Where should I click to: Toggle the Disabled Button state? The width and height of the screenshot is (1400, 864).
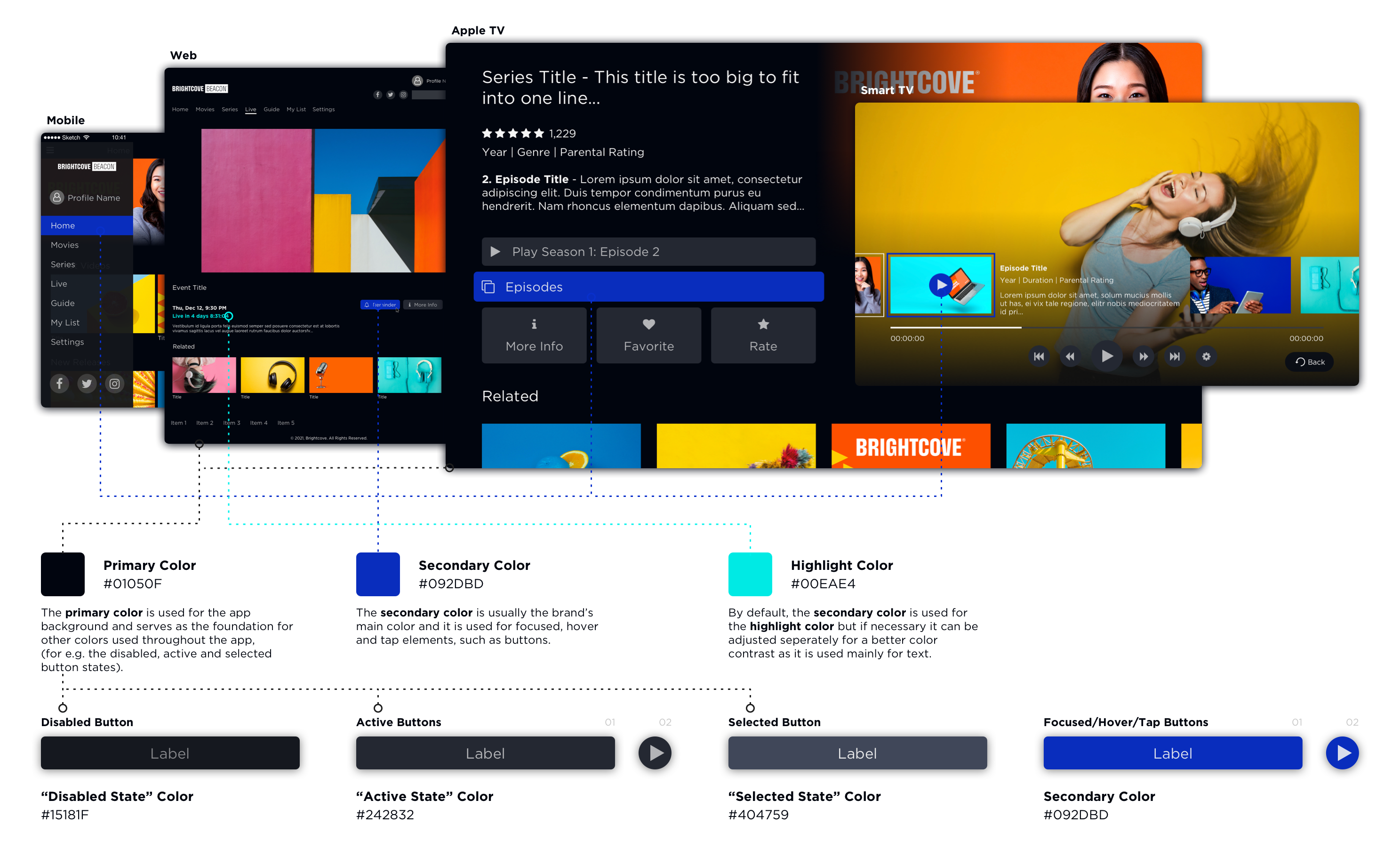coord(170,754)
